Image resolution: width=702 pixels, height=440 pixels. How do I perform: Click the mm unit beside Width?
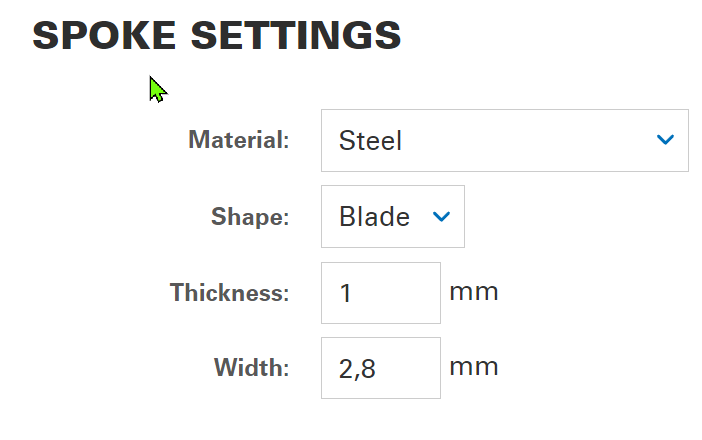(474, 367)
